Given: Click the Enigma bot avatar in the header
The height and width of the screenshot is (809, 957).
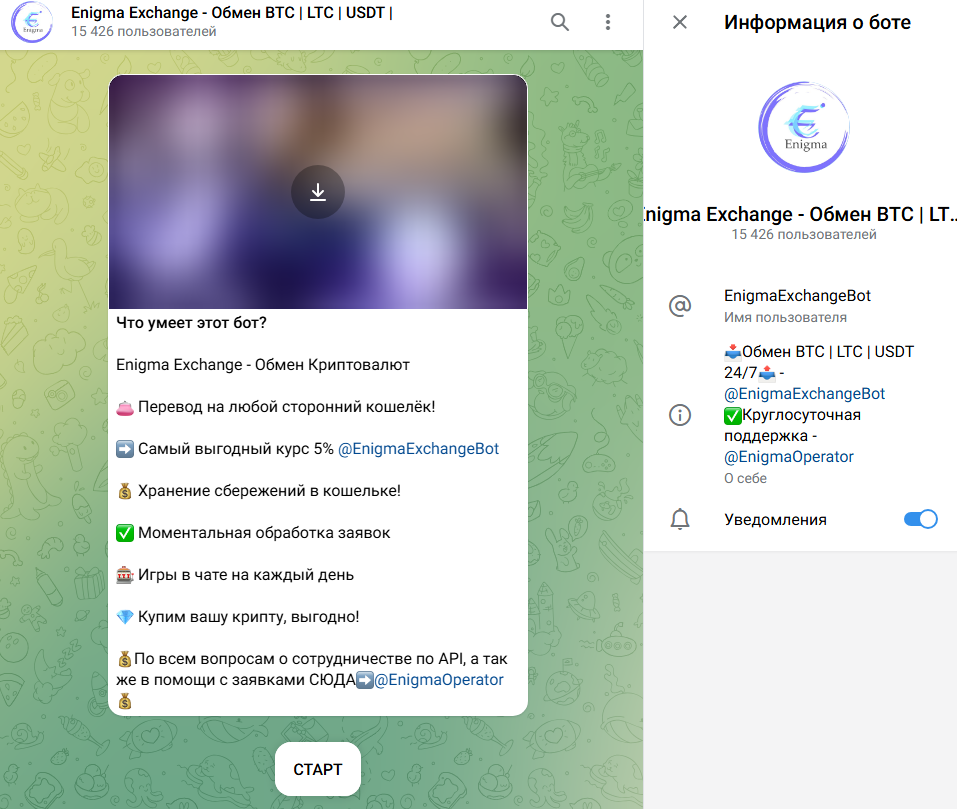Looking at the screenshot, I should [x=32, y=22].
